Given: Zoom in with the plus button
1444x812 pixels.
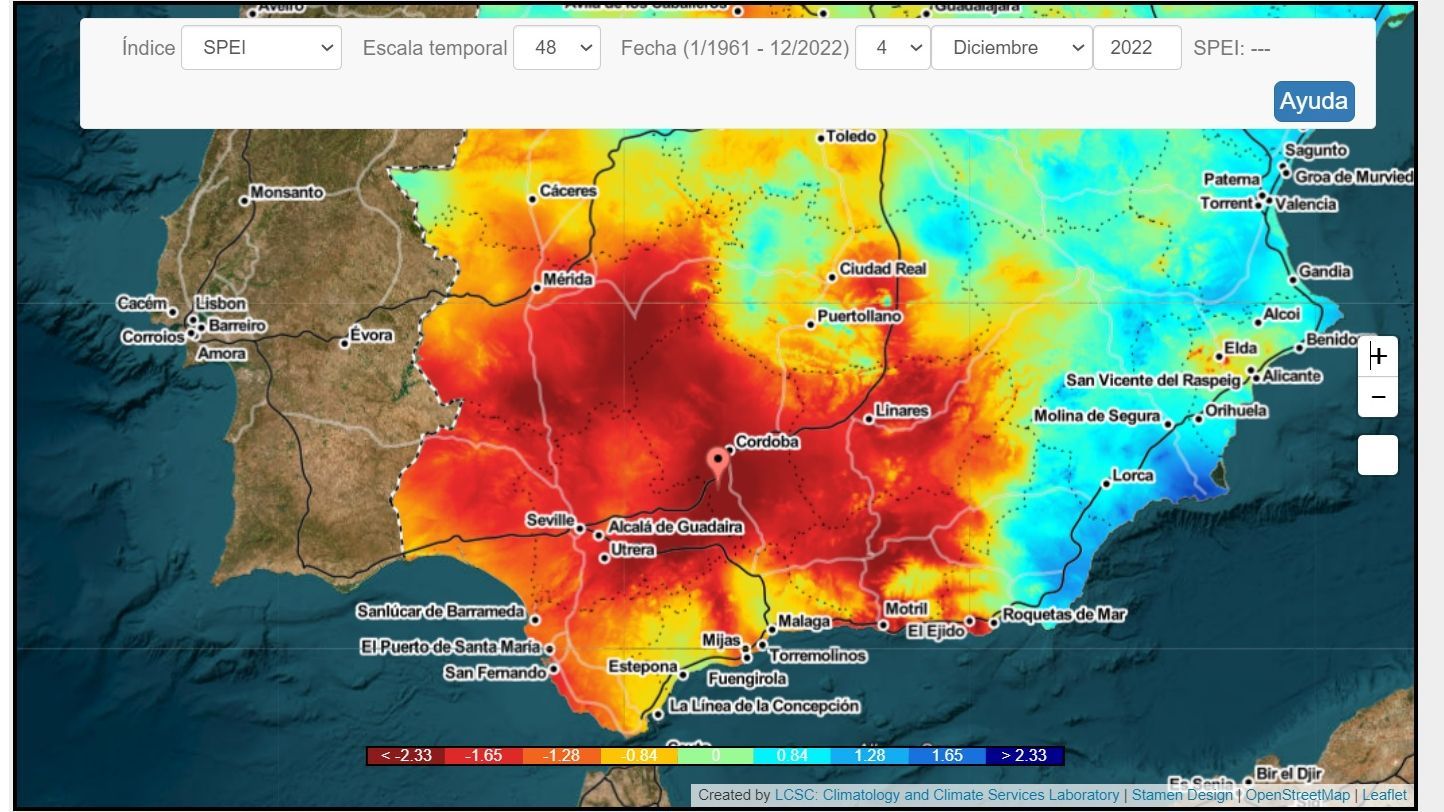Looking at the screenshot, I should (1377, 356).
